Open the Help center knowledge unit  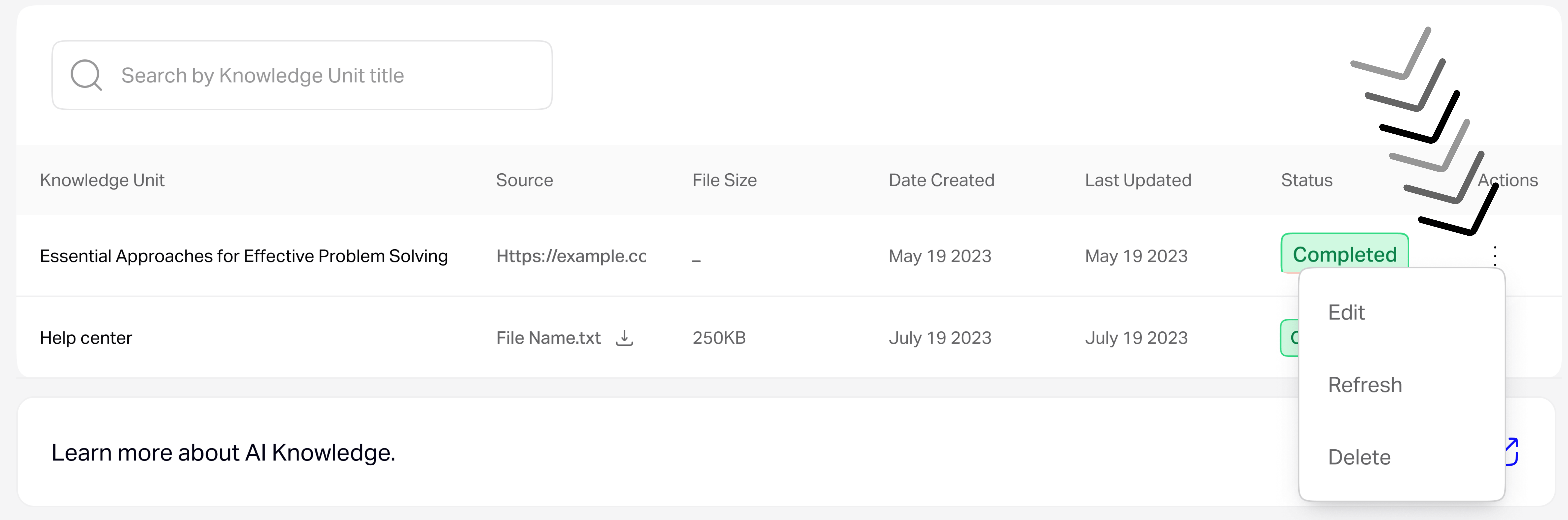[86, 338]
